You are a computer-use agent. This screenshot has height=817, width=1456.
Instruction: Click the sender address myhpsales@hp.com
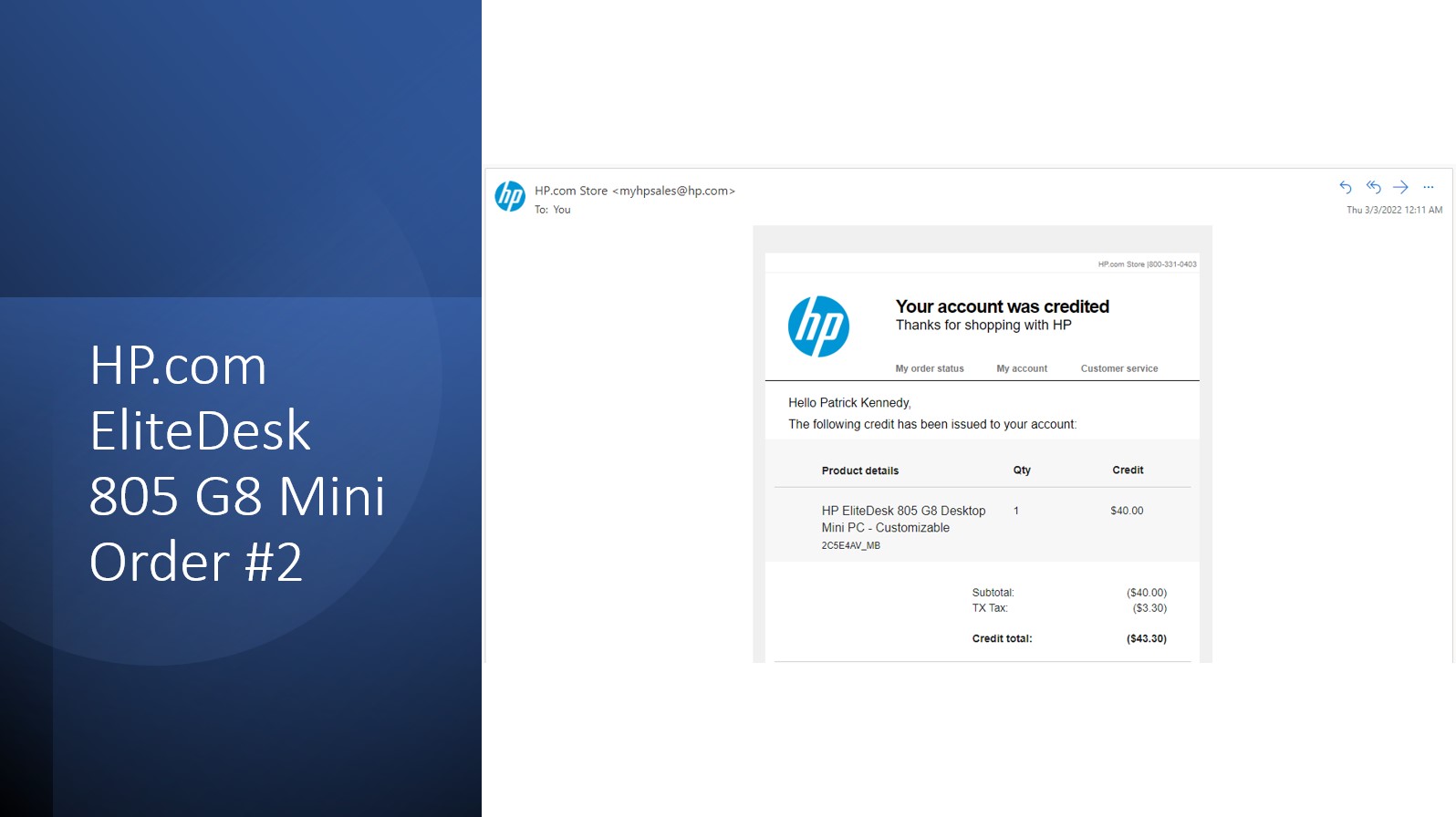[x=674, y=191]
